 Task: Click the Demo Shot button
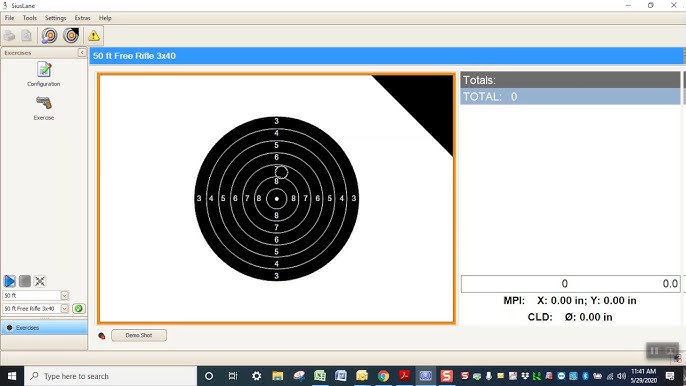tap(139, 335)
